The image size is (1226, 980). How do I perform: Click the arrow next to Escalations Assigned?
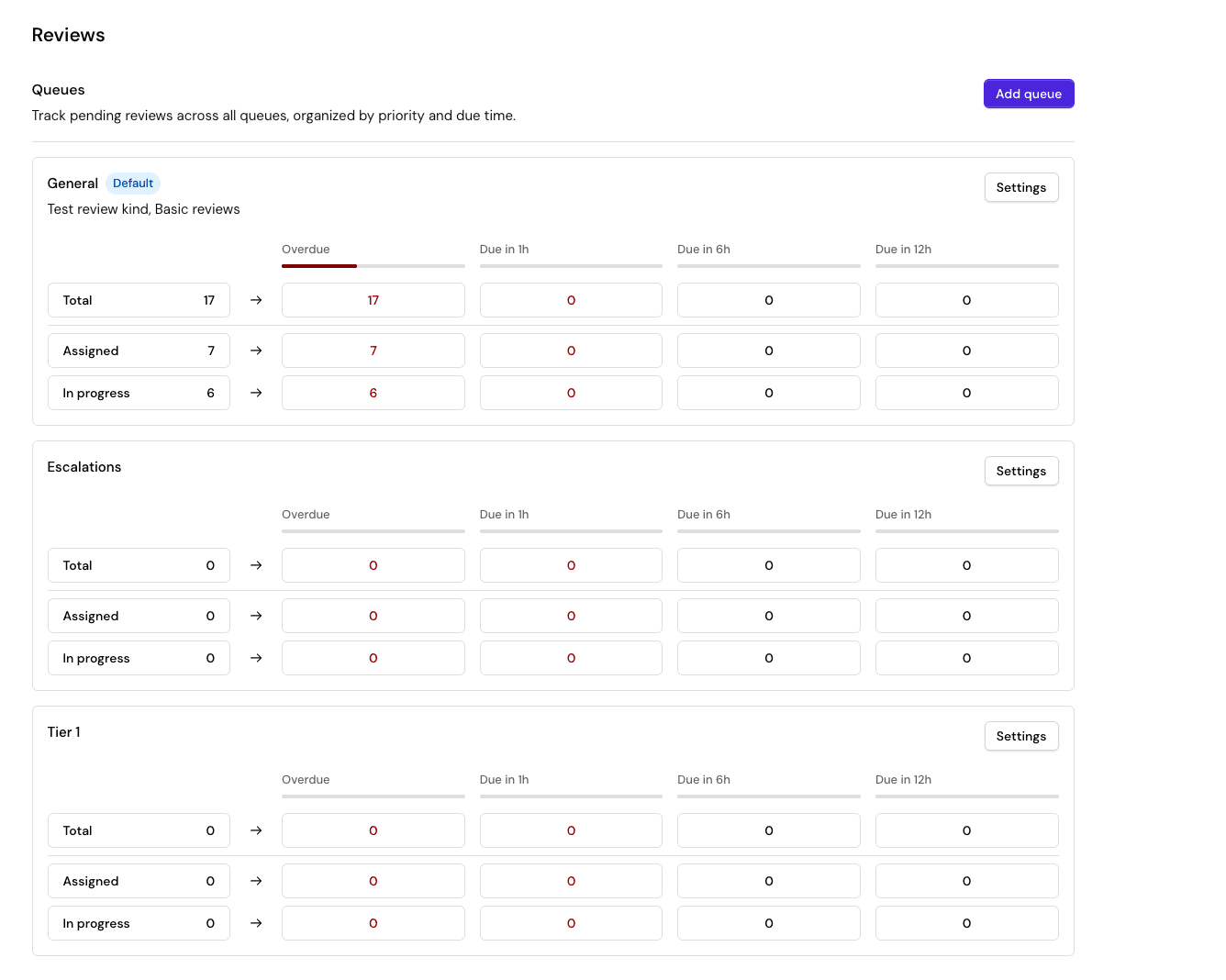tap(256, 616)
